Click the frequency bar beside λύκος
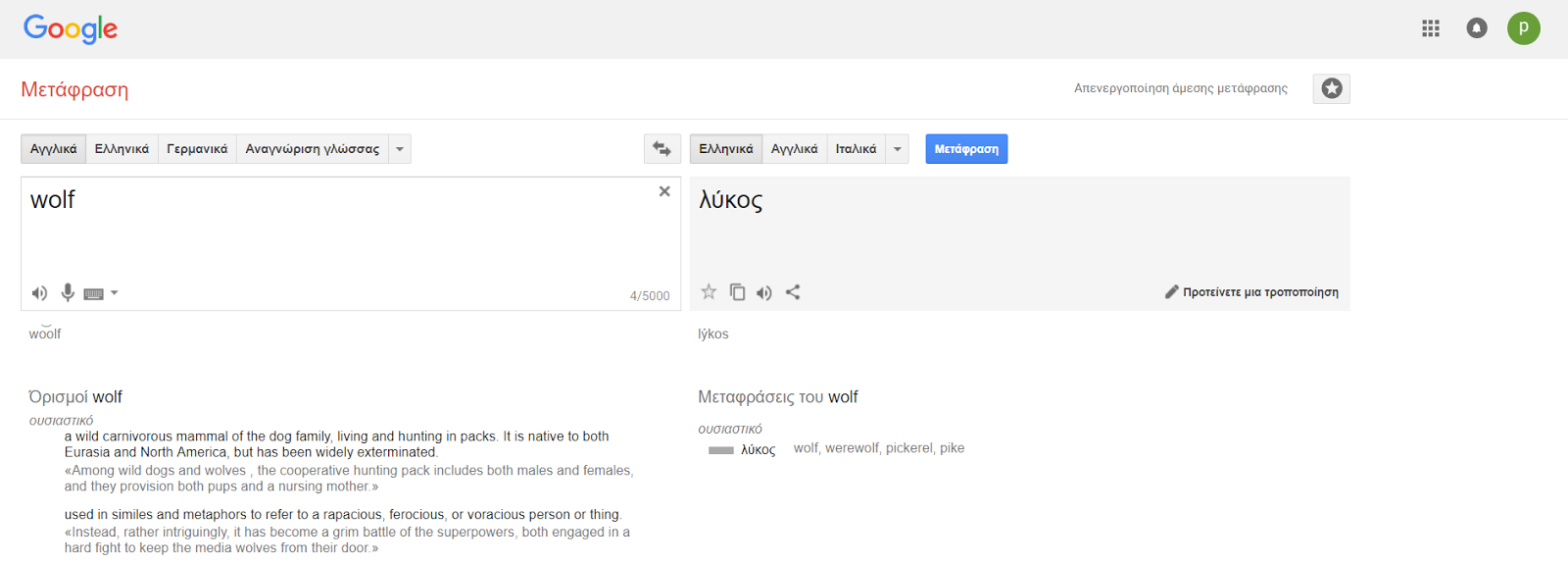The height and width of the screenshot is (564, 1568). [x=721, y=450]
